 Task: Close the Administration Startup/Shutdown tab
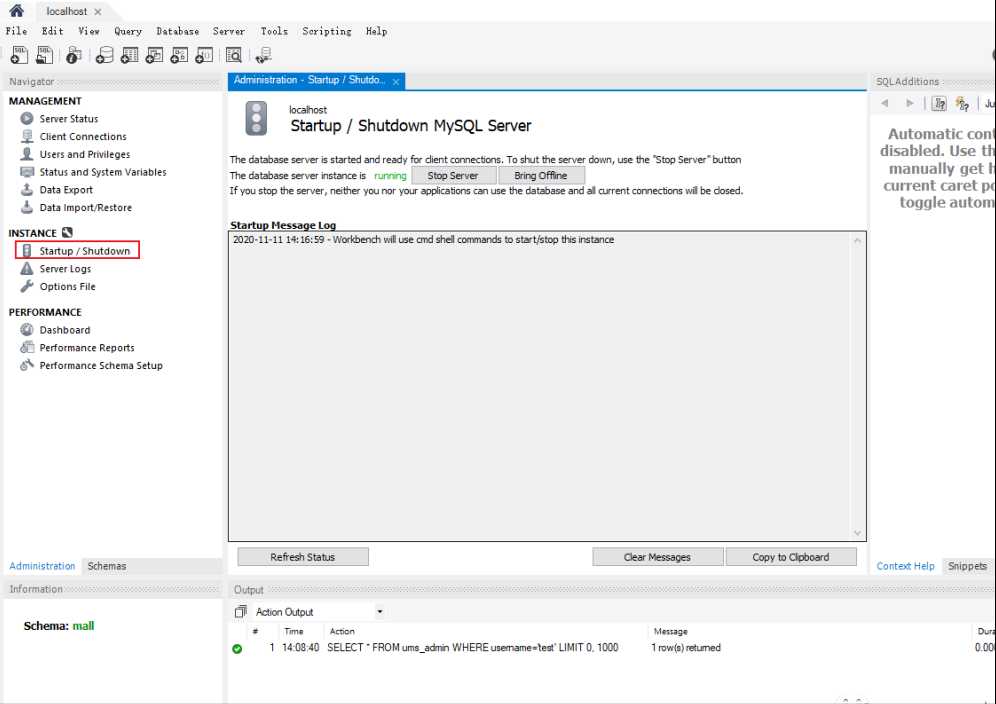coord(396,82)
